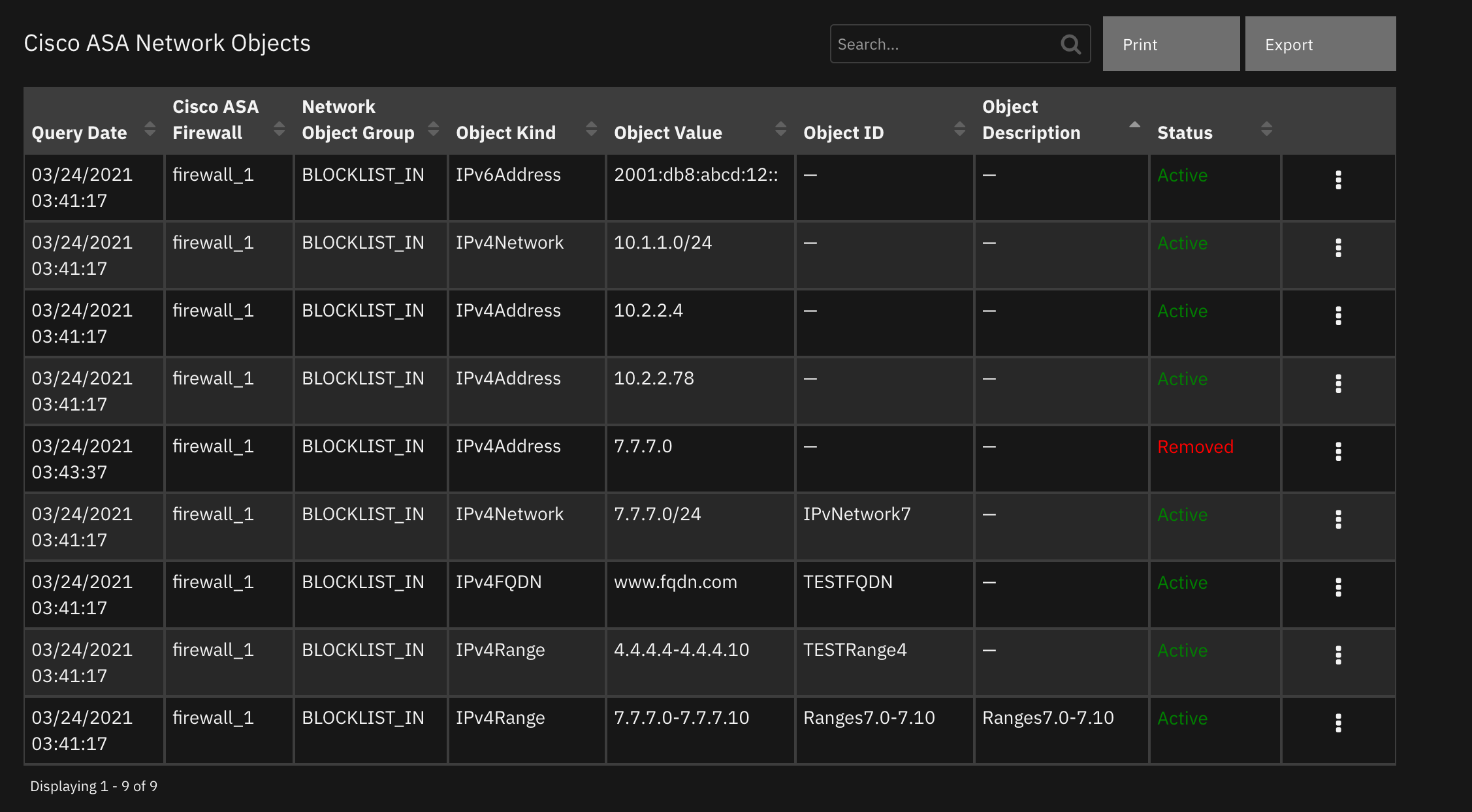Click the Query Date header label
The image size is (1472, 812).
point(79,133)
